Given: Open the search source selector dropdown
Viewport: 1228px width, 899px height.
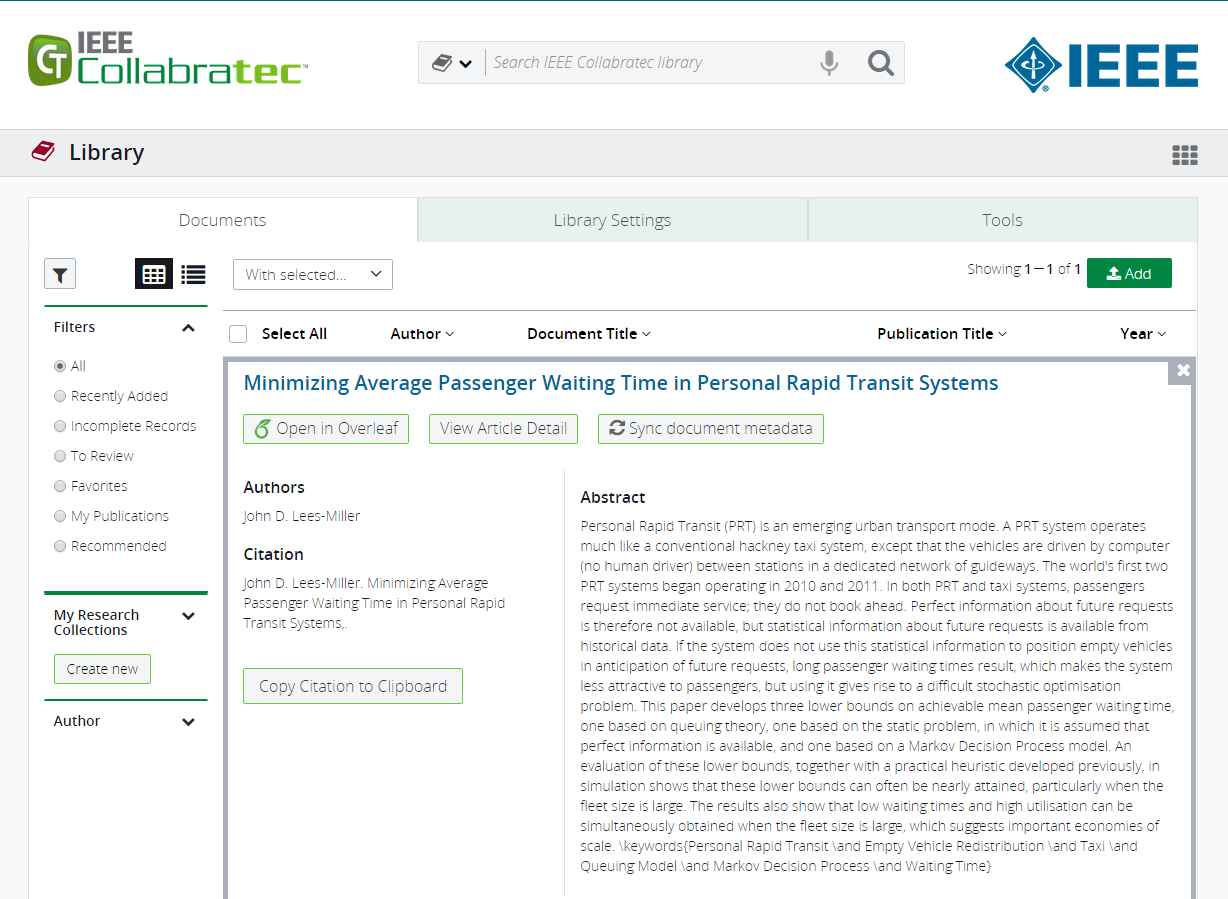Looking at the screenshot, I should (x=452, y=62).
